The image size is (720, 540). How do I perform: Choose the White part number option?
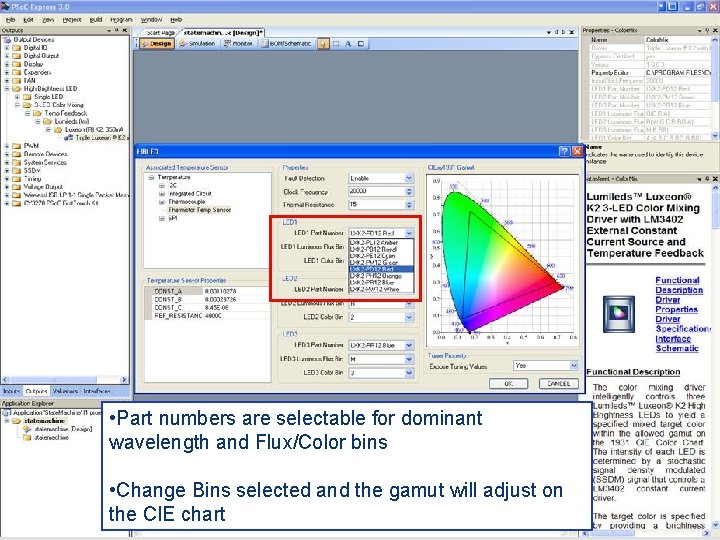click(x=381, y=289)
